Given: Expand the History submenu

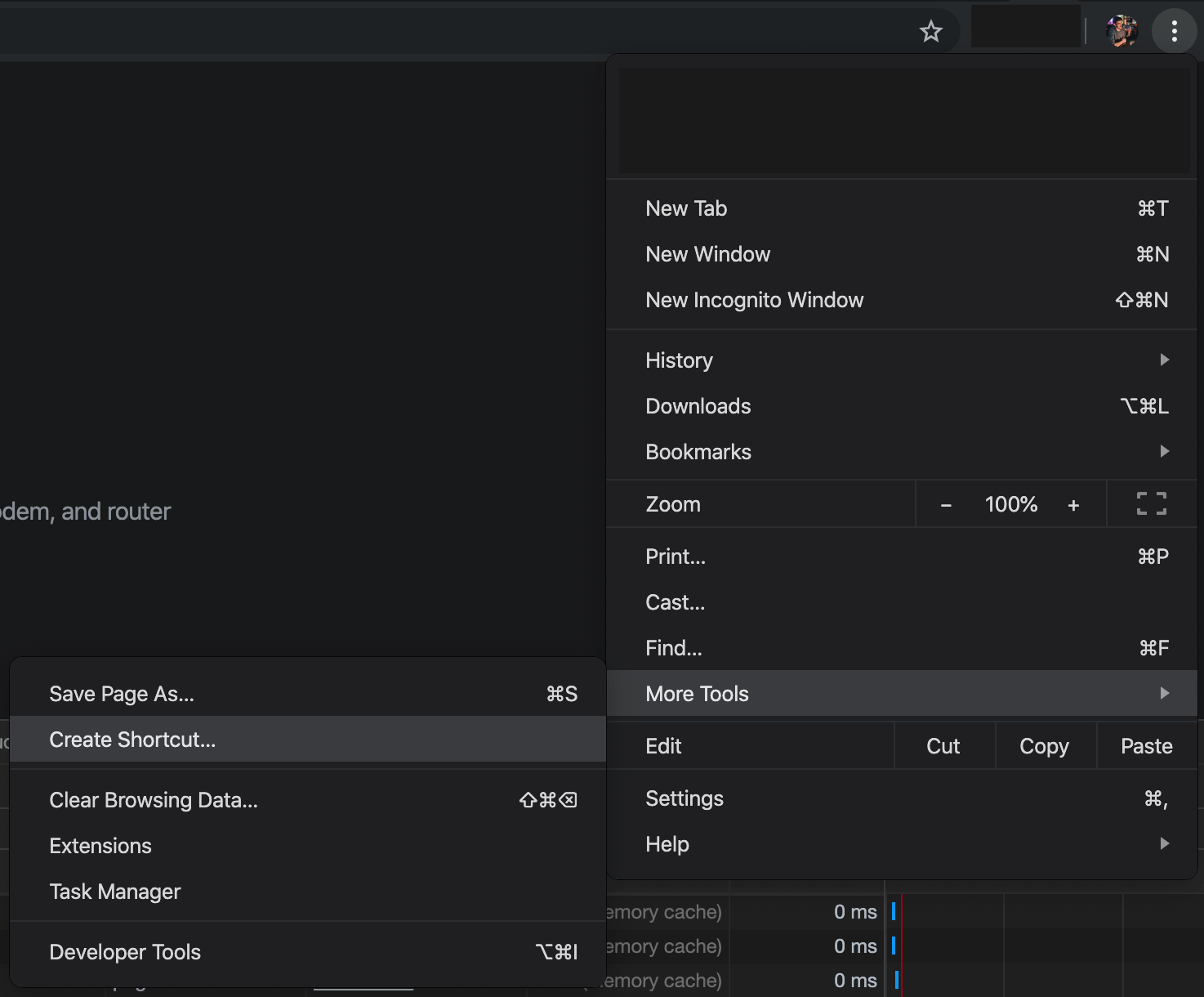Looking at the screenshot, I should pyautogui.click(x=902, y=360).
